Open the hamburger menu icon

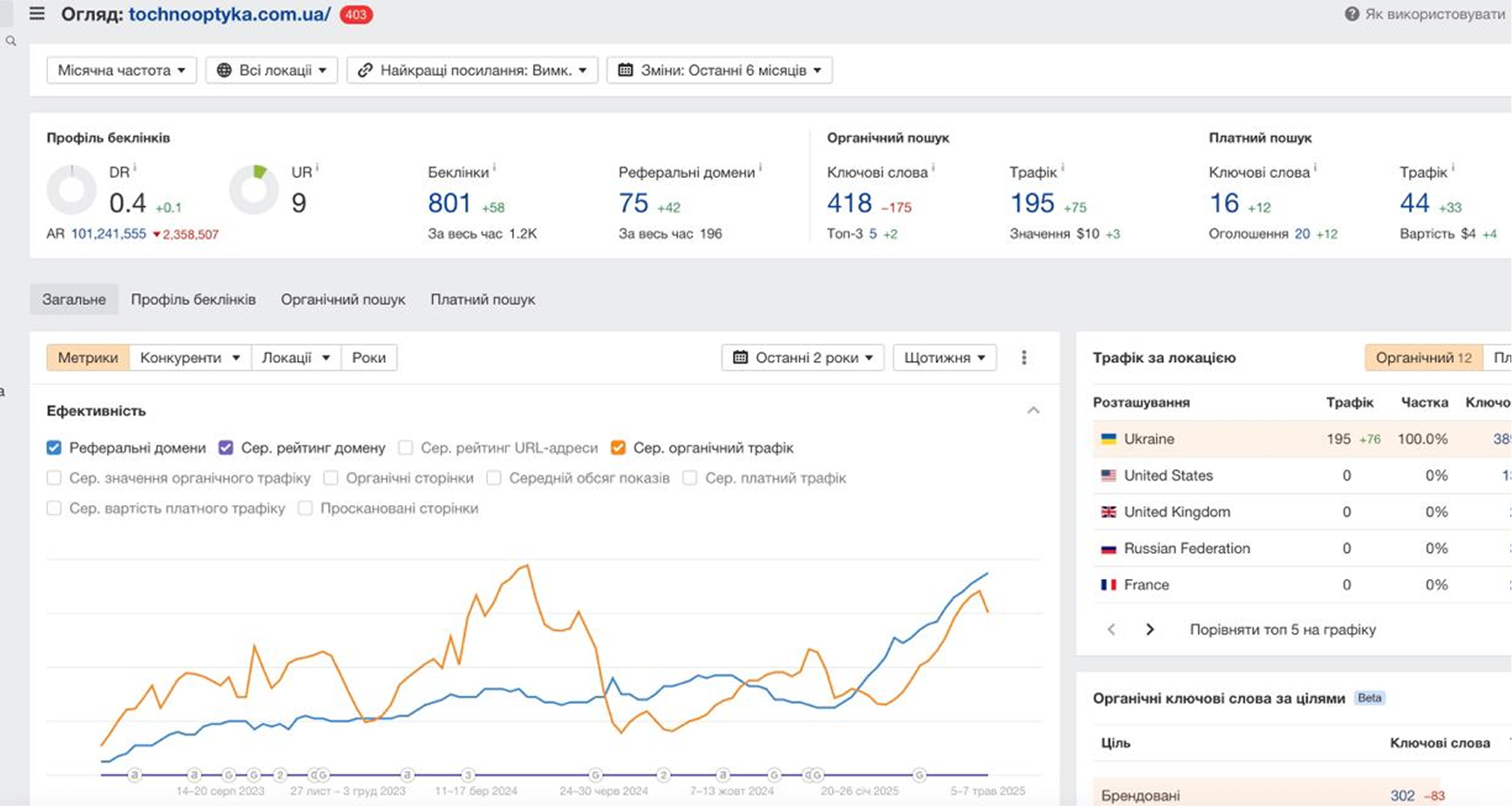point(37,14)
